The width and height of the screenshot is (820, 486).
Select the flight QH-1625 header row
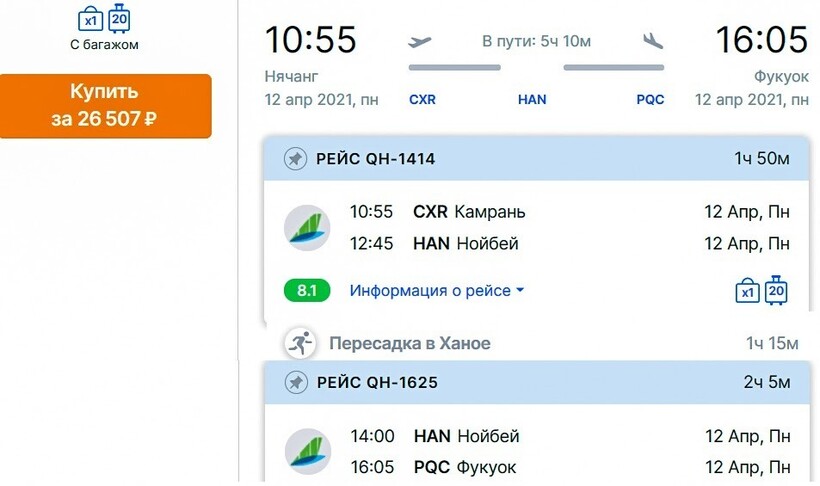pyautogui.click(x=535, y=383)
